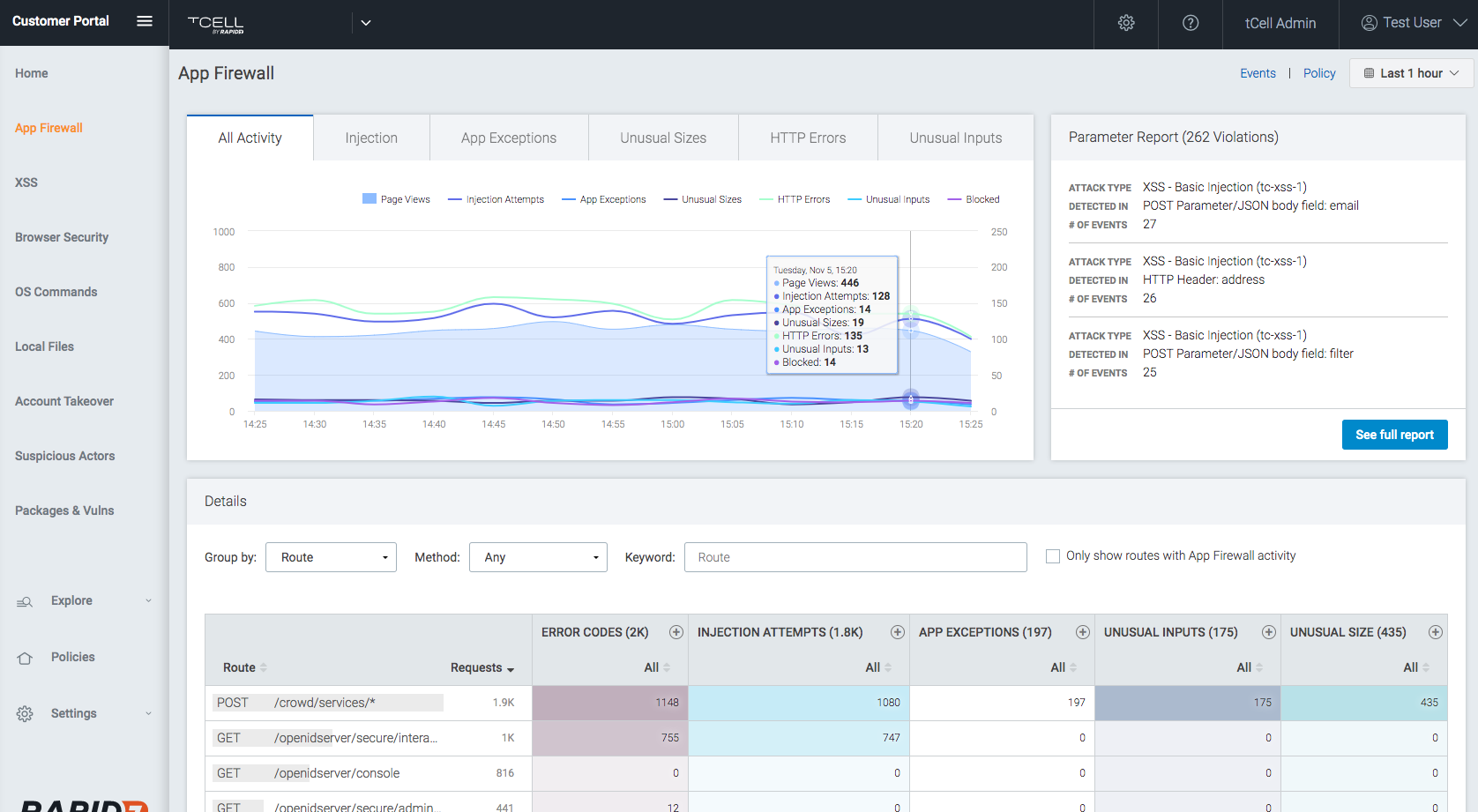The height and width of the screenshot is (812, 1478).
Task: Toggle Blocked legend series
Action: coord(974,199)
